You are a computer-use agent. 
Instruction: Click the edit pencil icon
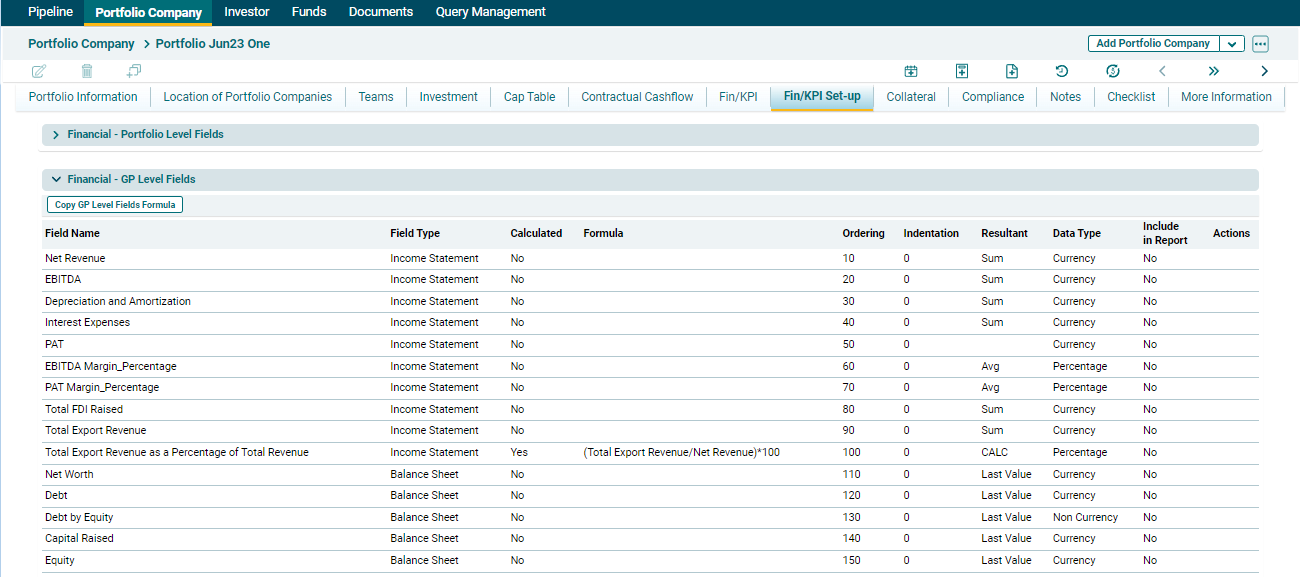coord(39,71)
